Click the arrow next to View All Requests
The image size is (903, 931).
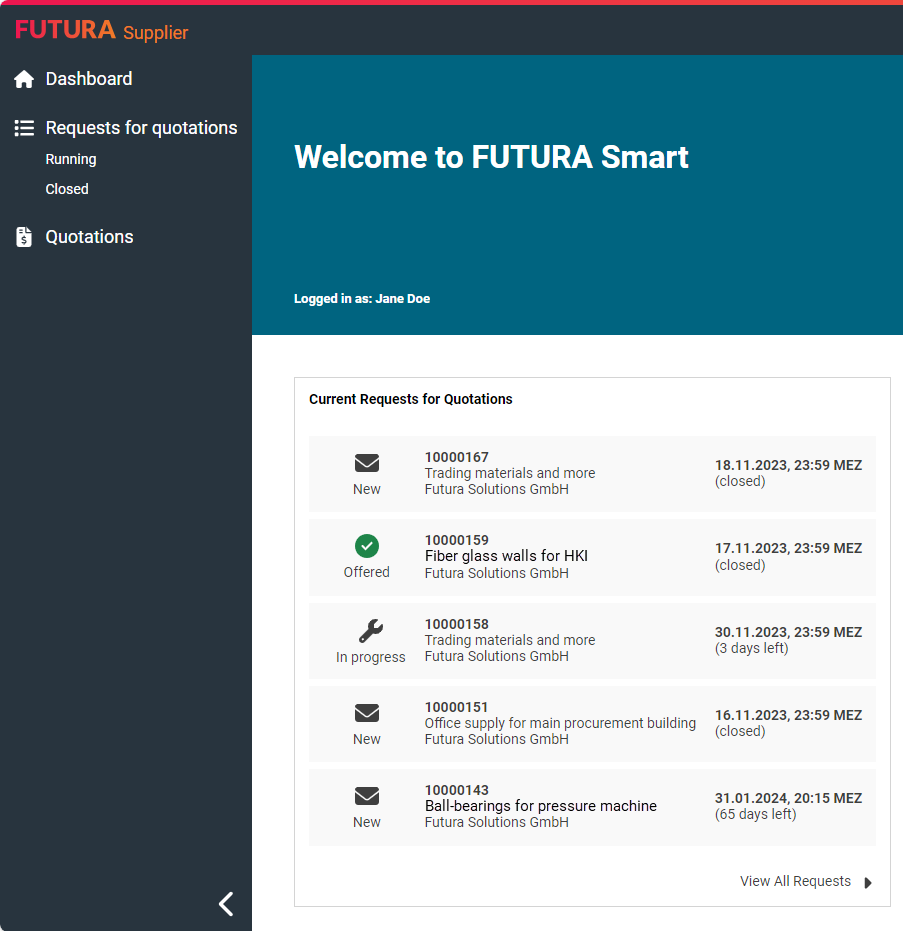[x=868, y=883]
